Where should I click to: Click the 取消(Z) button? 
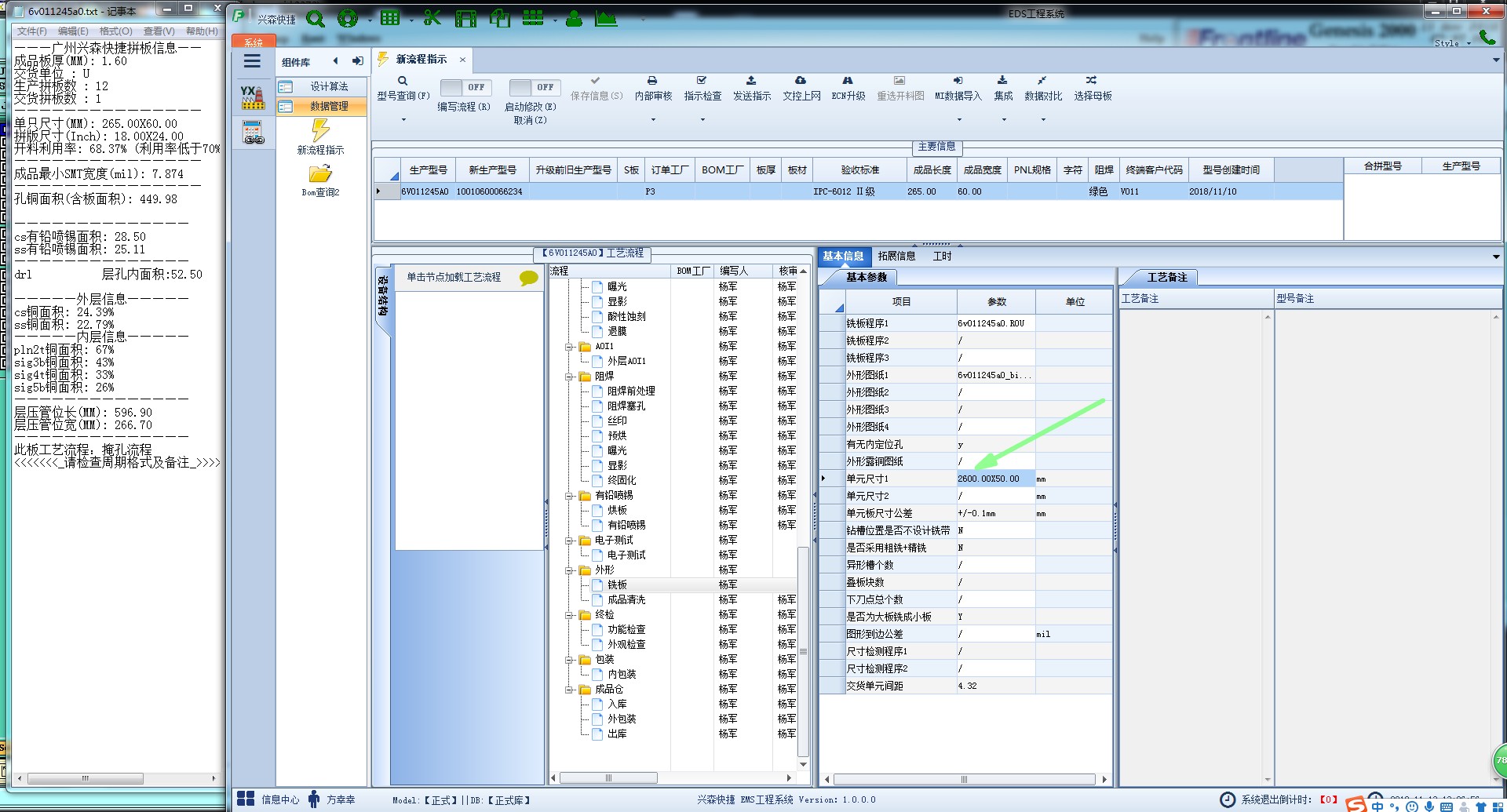(x=530, y=120)
